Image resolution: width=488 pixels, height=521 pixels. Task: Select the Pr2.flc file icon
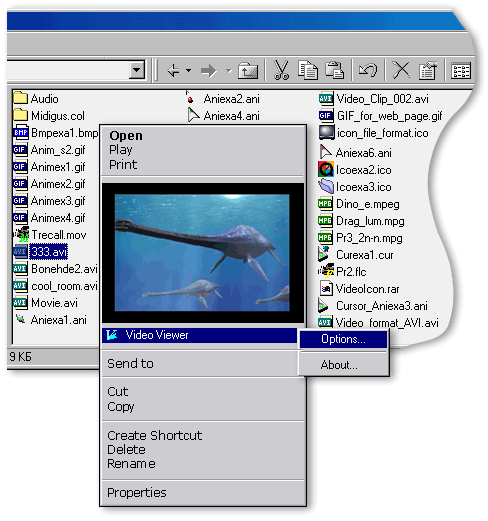tap(326, 271)
